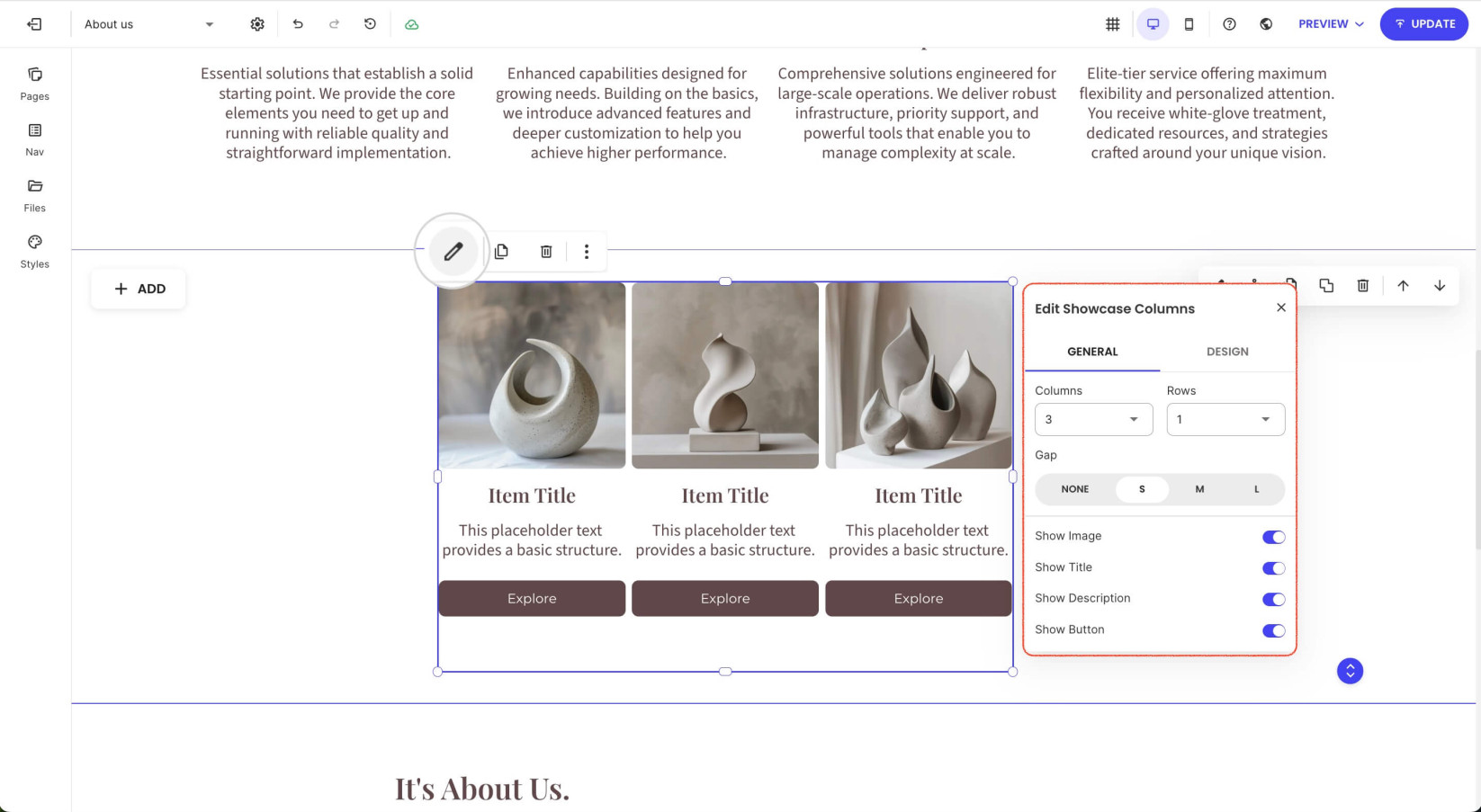
Task: Toggle the Show Description switch
Action: pos(1273,600)
